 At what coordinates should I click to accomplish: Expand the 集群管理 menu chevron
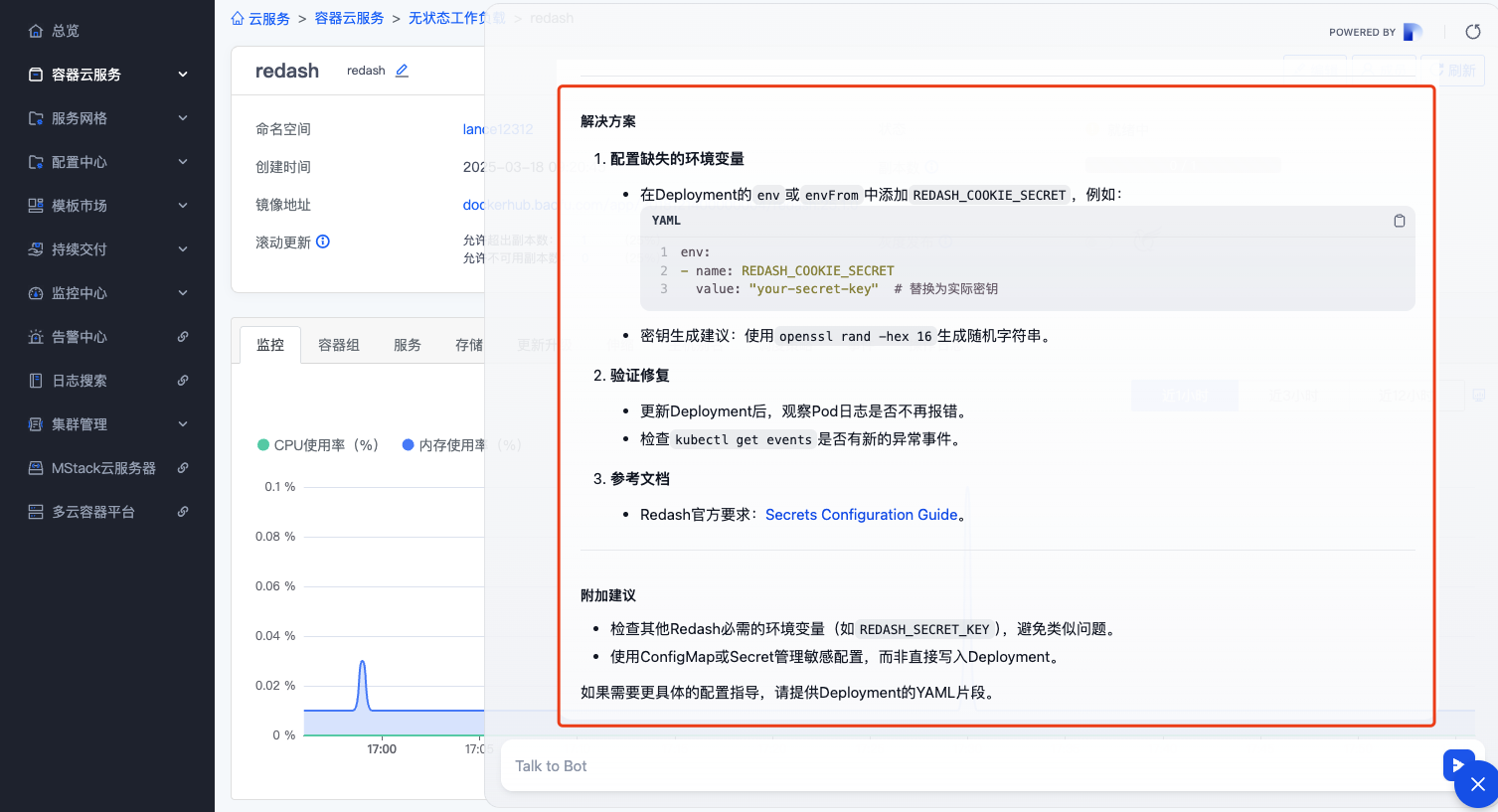(x=183, y=424)
